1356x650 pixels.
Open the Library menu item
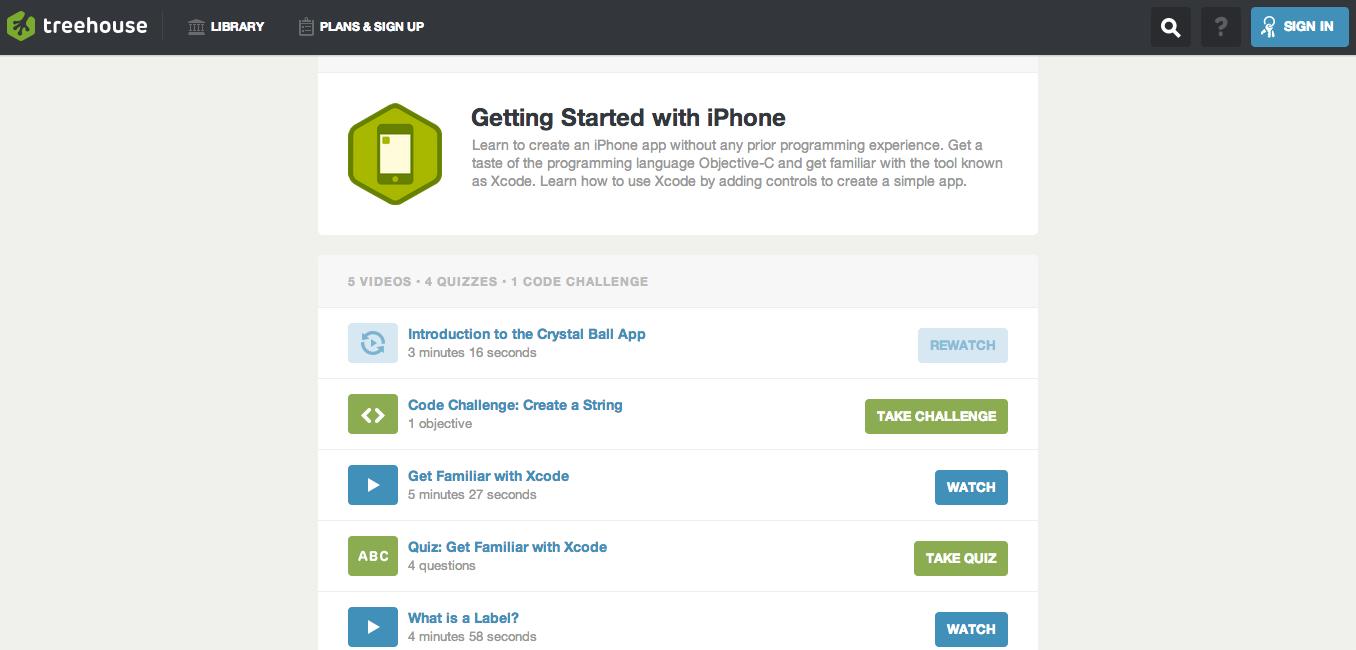226,27
